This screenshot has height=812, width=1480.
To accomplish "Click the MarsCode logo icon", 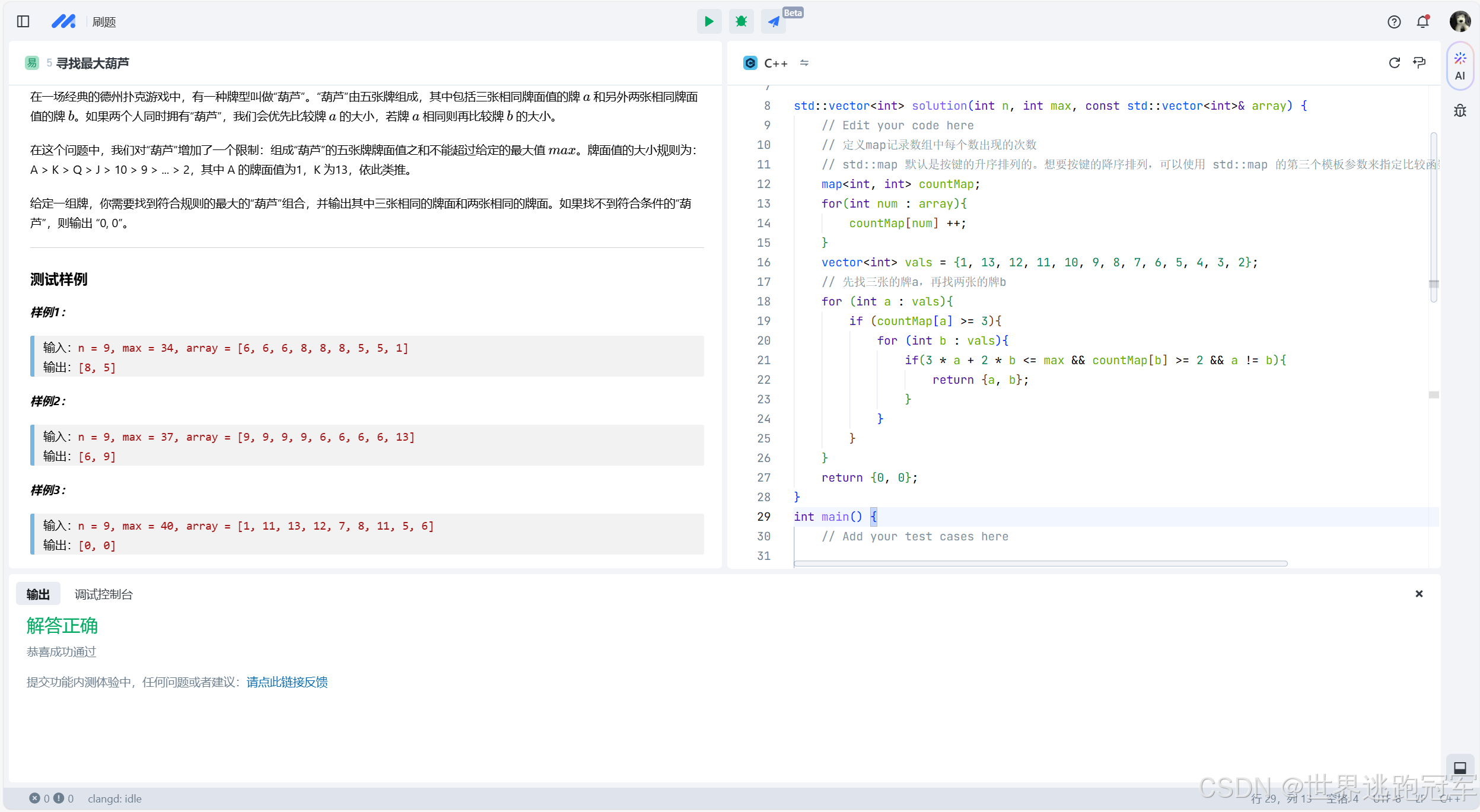I will 63,21.
